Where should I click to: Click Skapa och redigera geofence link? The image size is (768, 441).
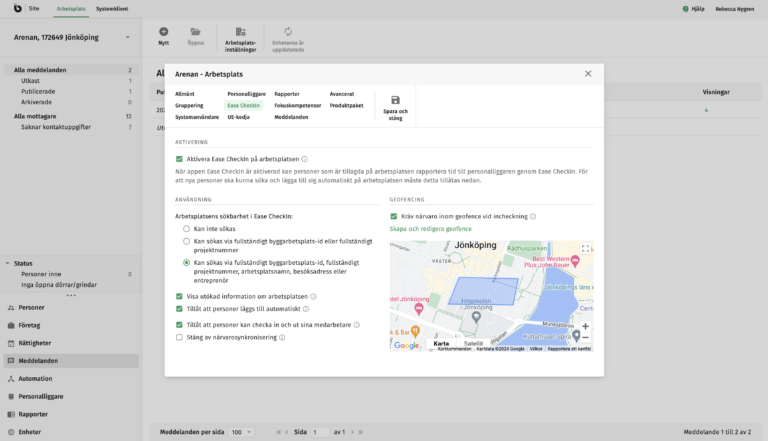coord(433,229)
